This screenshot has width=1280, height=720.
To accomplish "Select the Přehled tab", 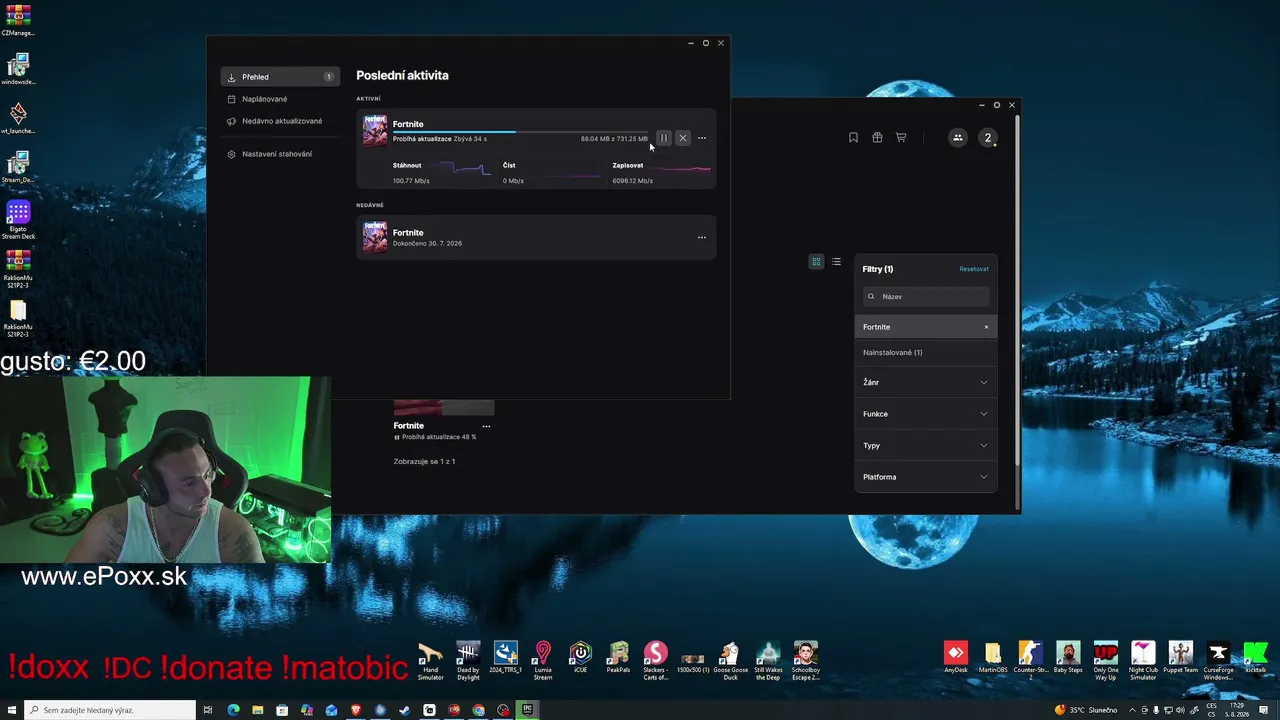I will [x=280, y=77].
